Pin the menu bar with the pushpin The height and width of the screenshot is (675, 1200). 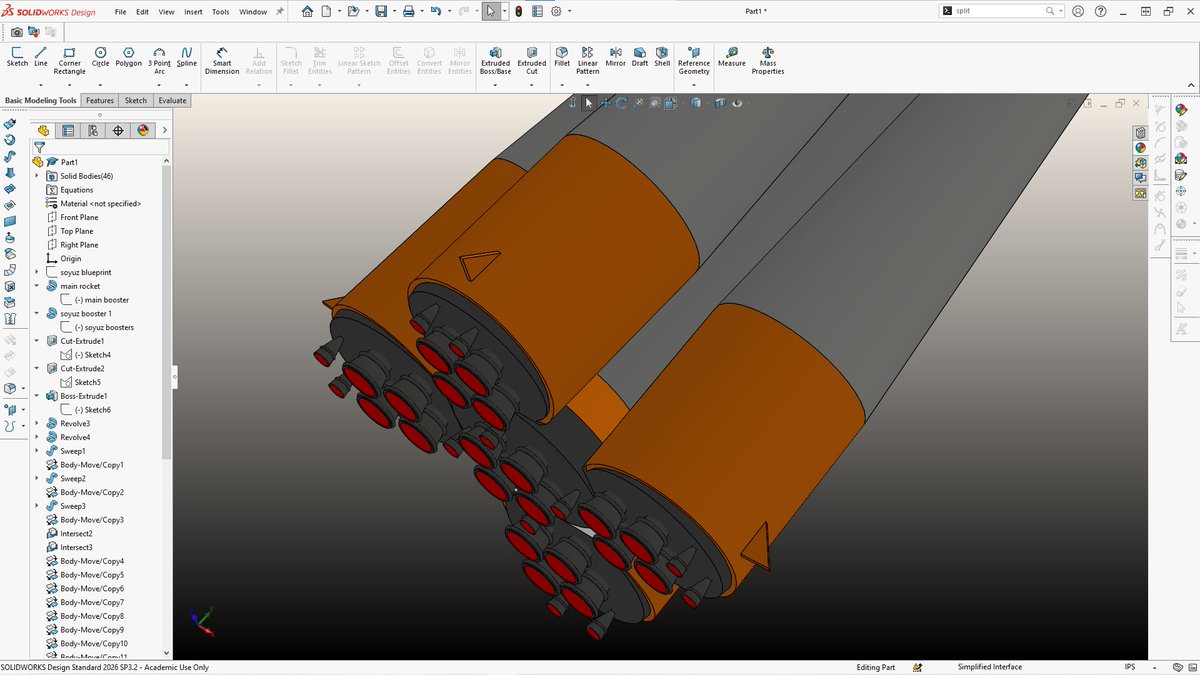pos(280,11)
